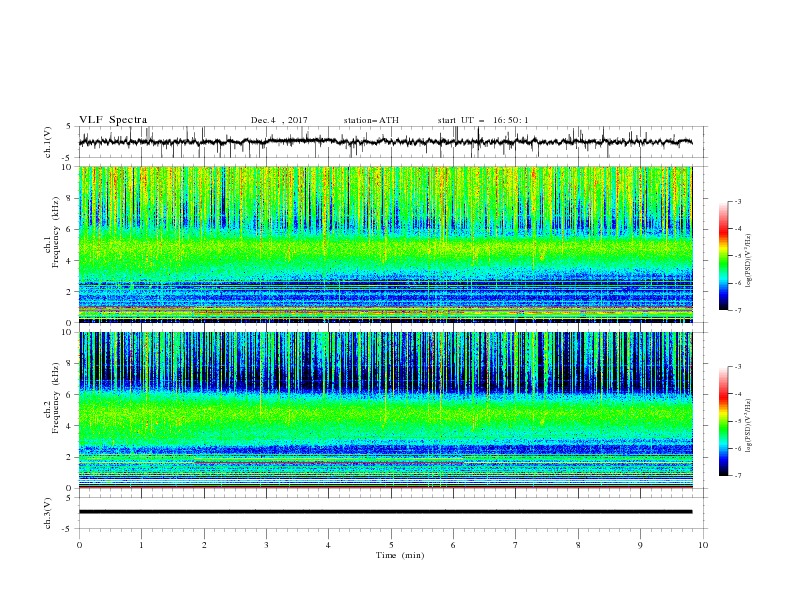Click the ch.2 spectrogram panel
Image resolution: width=792 pixels, height=612 pixels.
(385, 410)
